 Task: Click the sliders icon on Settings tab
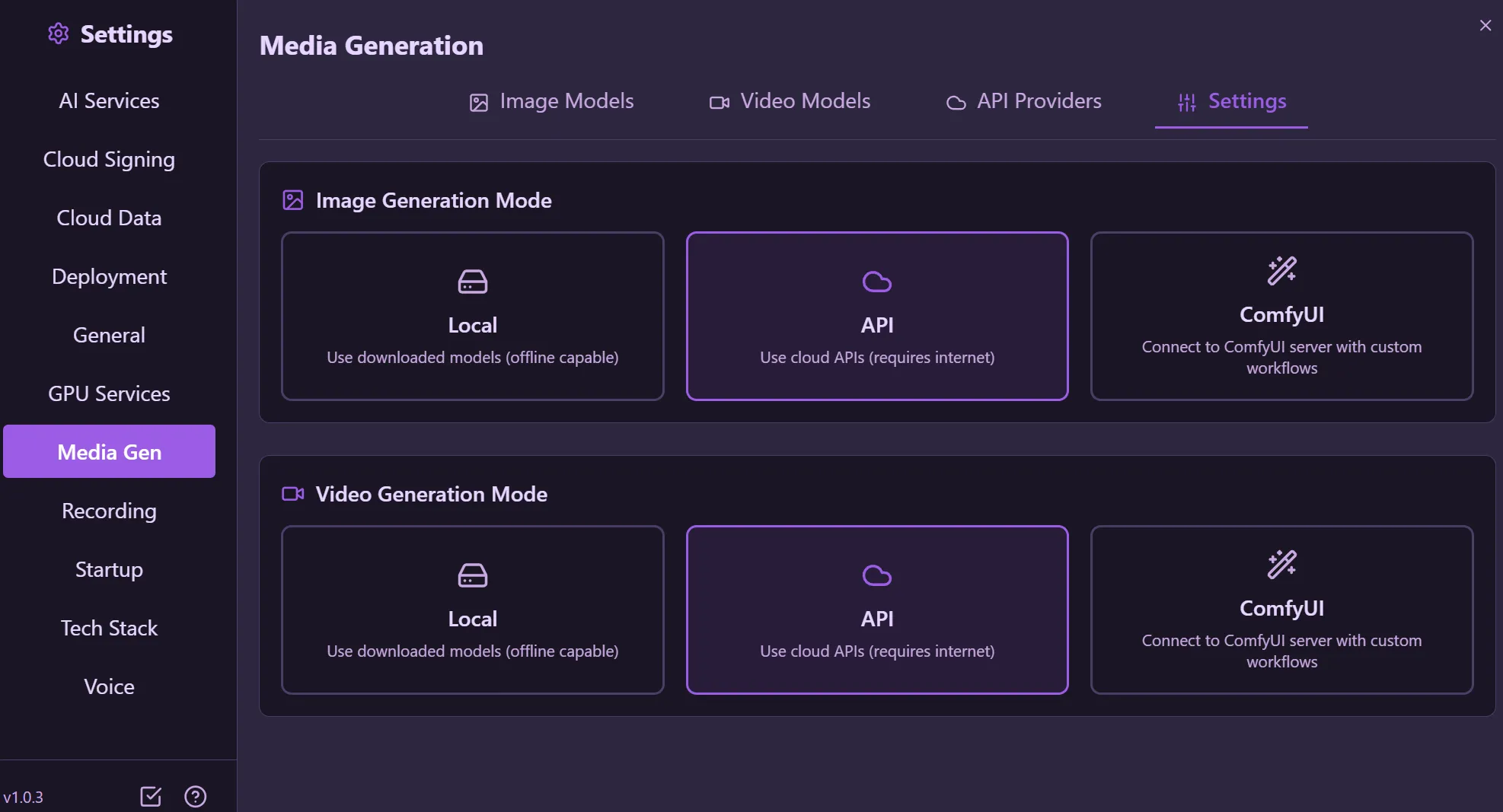1187,102
